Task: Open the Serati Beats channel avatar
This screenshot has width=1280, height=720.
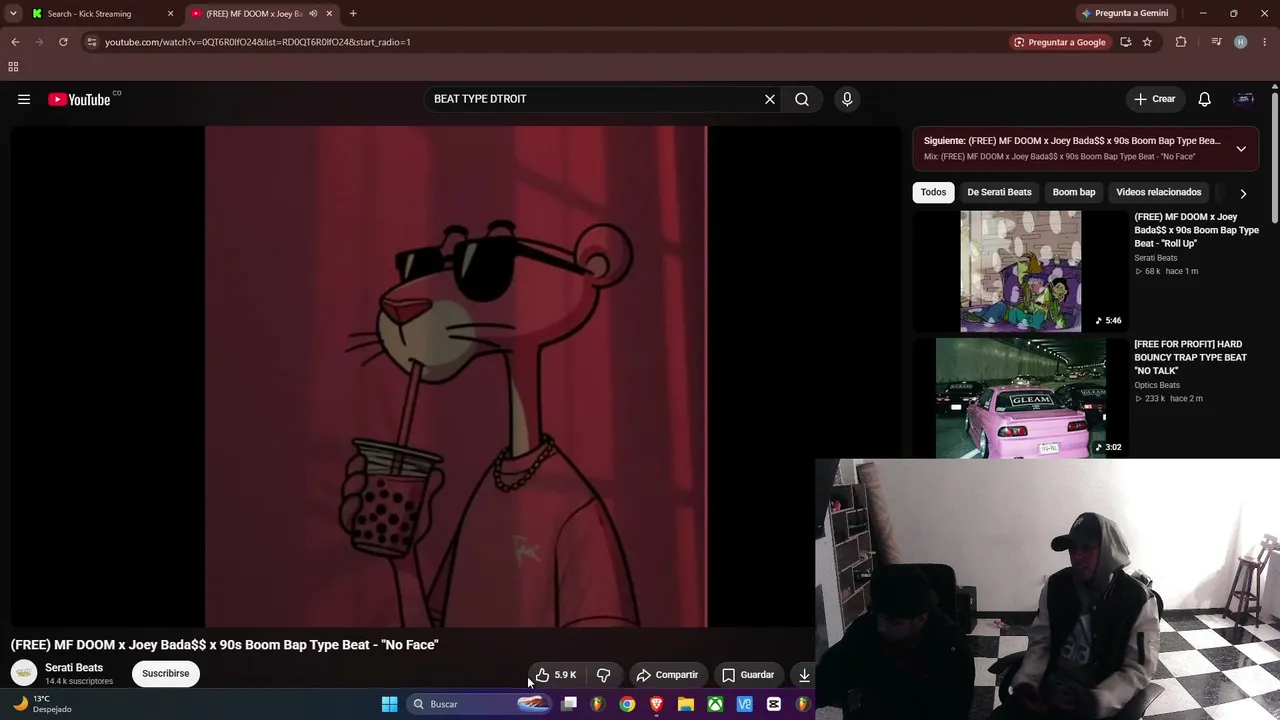Action: click(x=24, y=673)
